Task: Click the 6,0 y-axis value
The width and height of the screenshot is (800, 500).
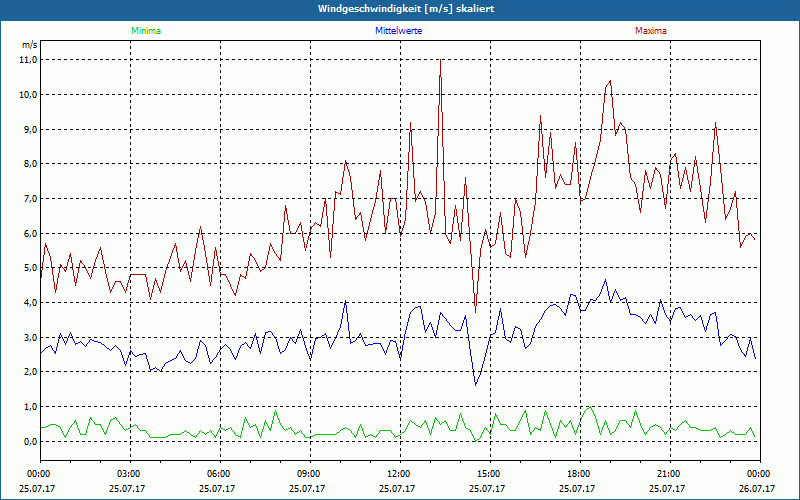Action: 31,233
